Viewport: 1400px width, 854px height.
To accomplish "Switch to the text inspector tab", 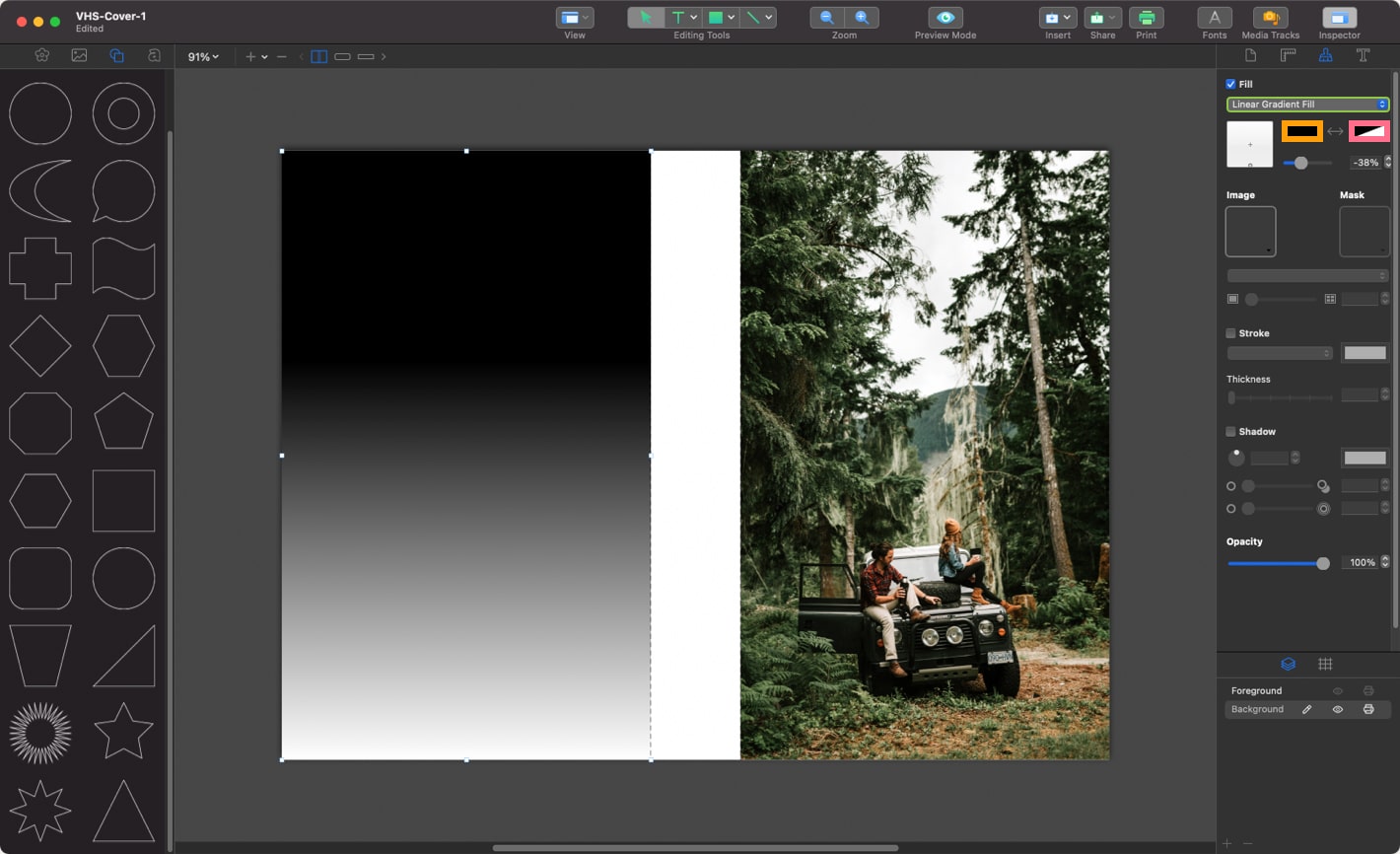I will pyautogui.click(x=1363, y=55).
